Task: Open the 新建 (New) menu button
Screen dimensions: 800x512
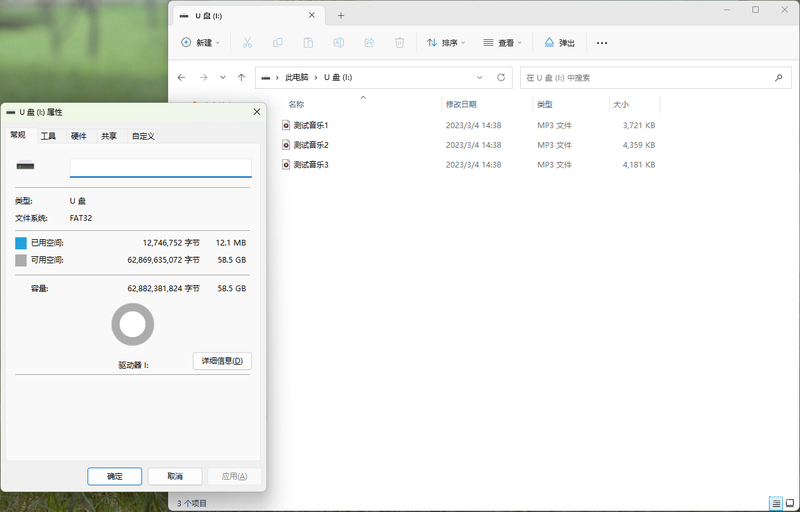Action: click(201, 43)
